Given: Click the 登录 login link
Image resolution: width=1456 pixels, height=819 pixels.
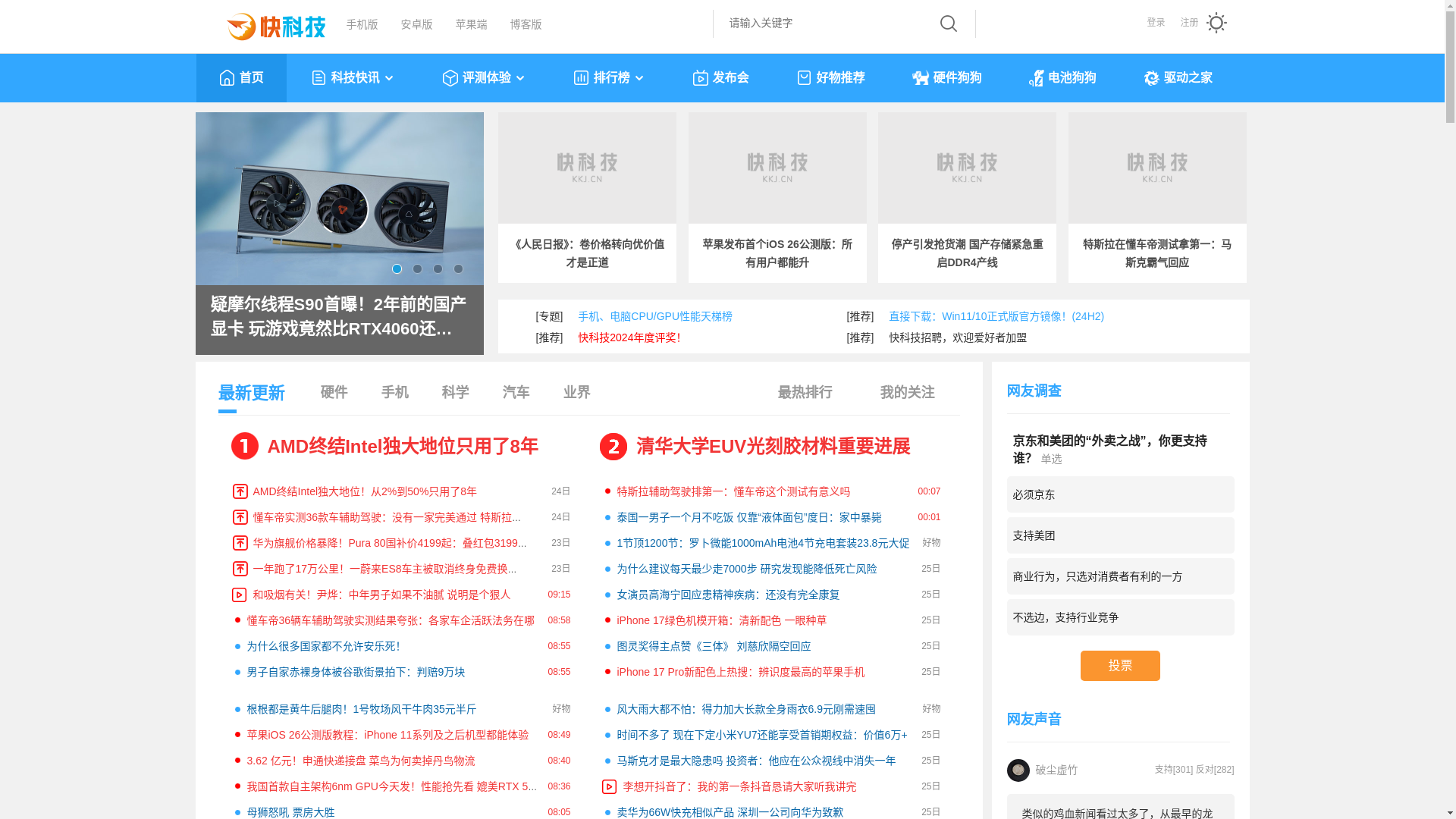Looking at the screenshot, I should tap(1156, 23).
